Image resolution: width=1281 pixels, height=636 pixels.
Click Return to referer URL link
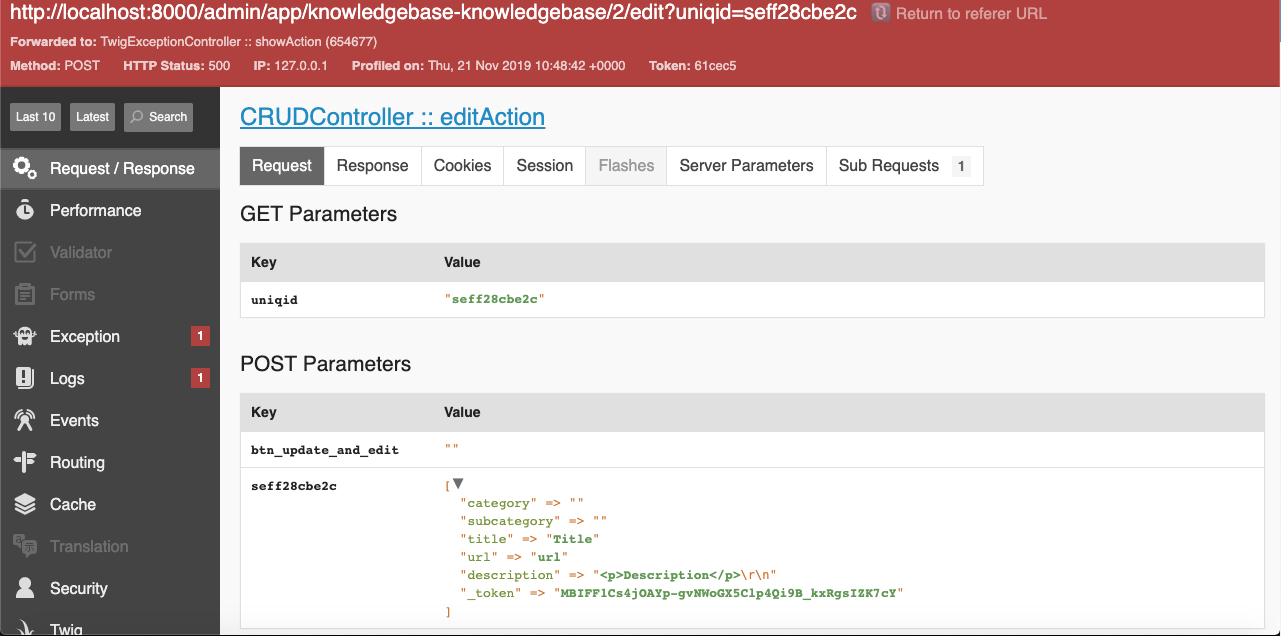(x=971, y=14)
